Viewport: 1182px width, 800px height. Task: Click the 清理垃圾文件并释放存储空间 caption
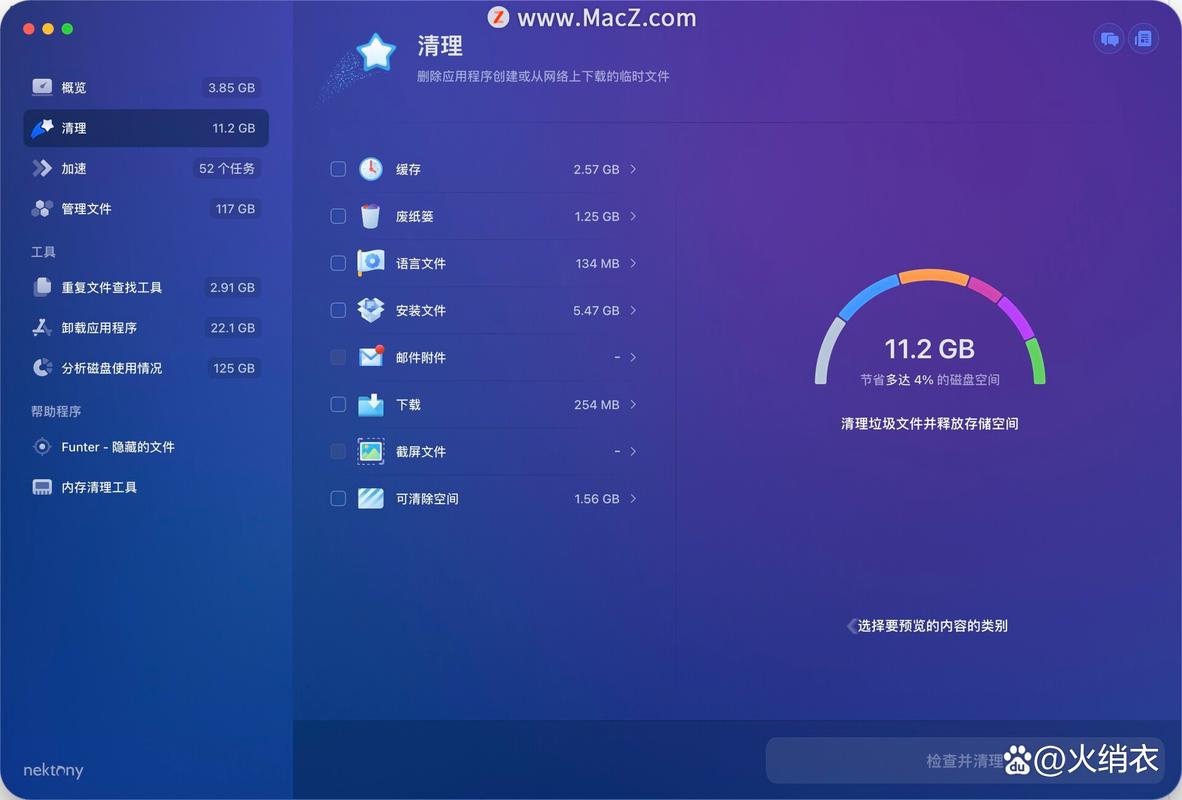[x=929, y=424]
